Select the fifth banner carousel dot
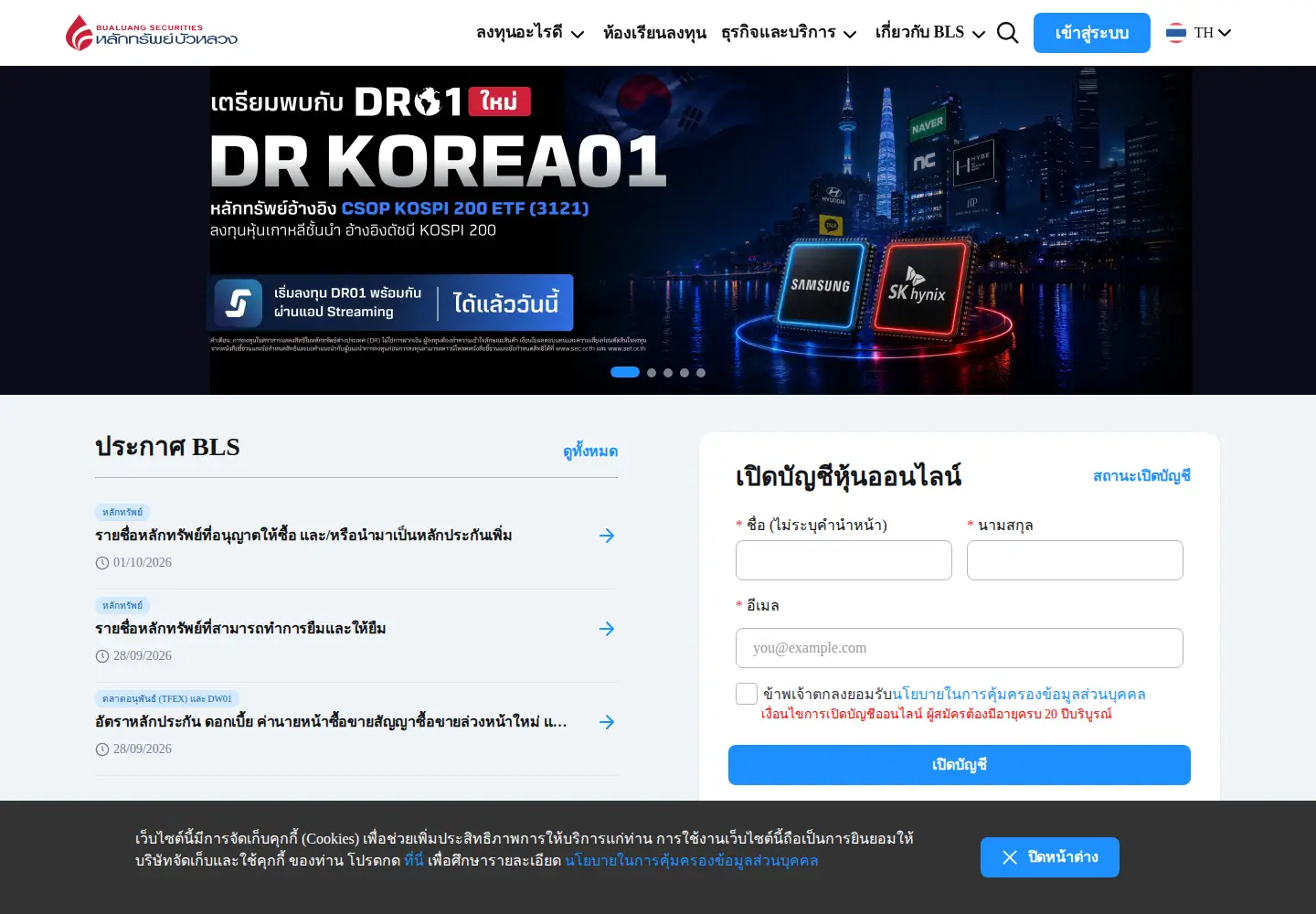 click(x=701, y=373)
